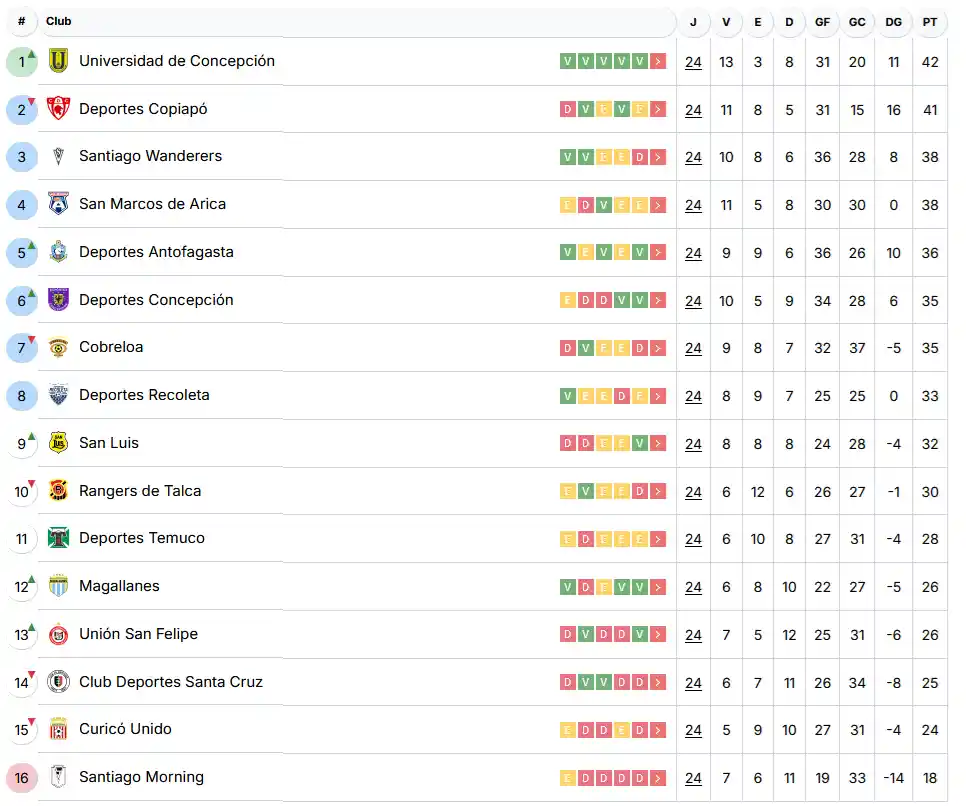The width and height of the screenshot is (966, 806).
Task: Click the San Marcos de Arica crest
Action: coord(59,204)
